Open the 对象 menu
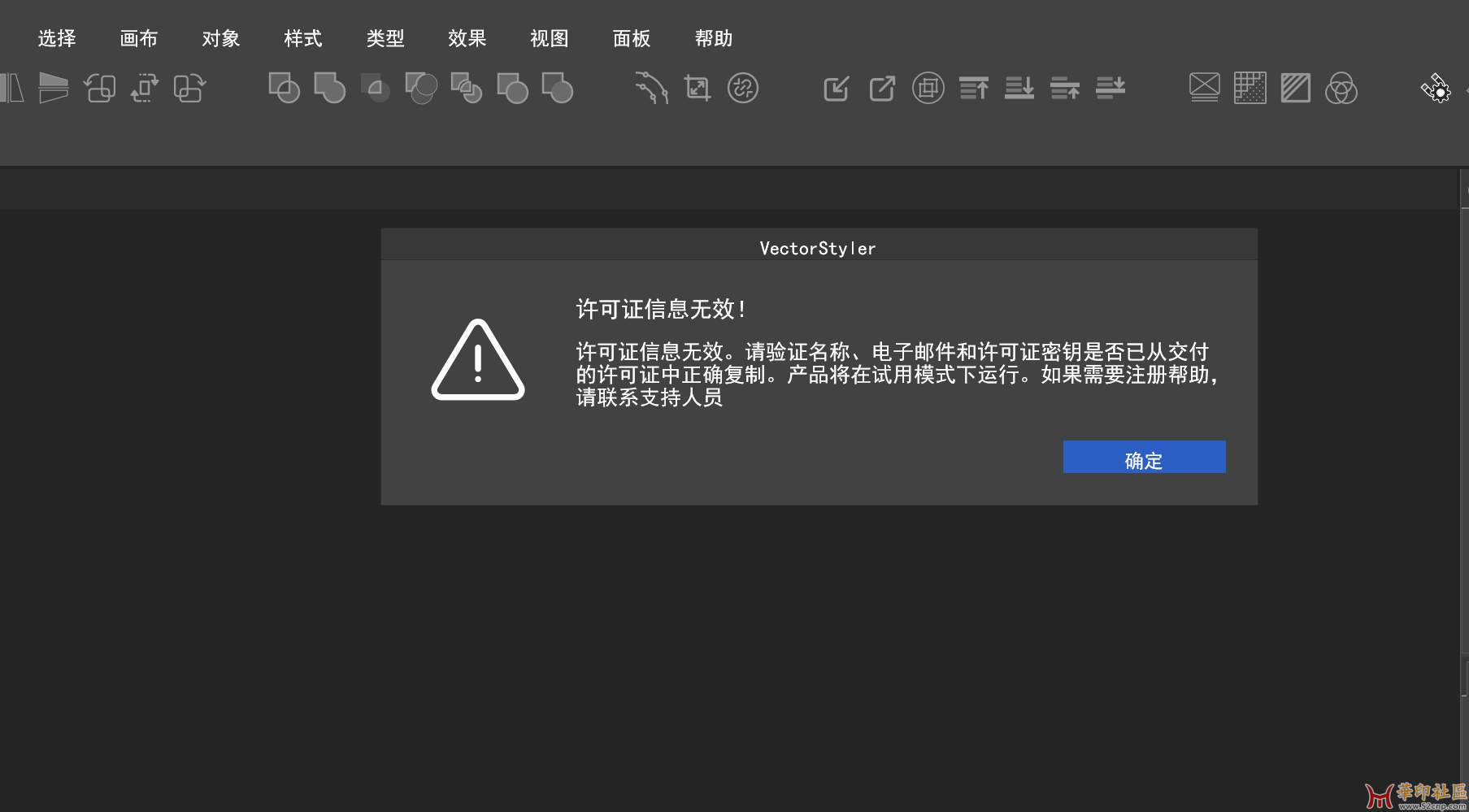Image resolution: width=1469 pixels, height=812 pixels. 221,38
